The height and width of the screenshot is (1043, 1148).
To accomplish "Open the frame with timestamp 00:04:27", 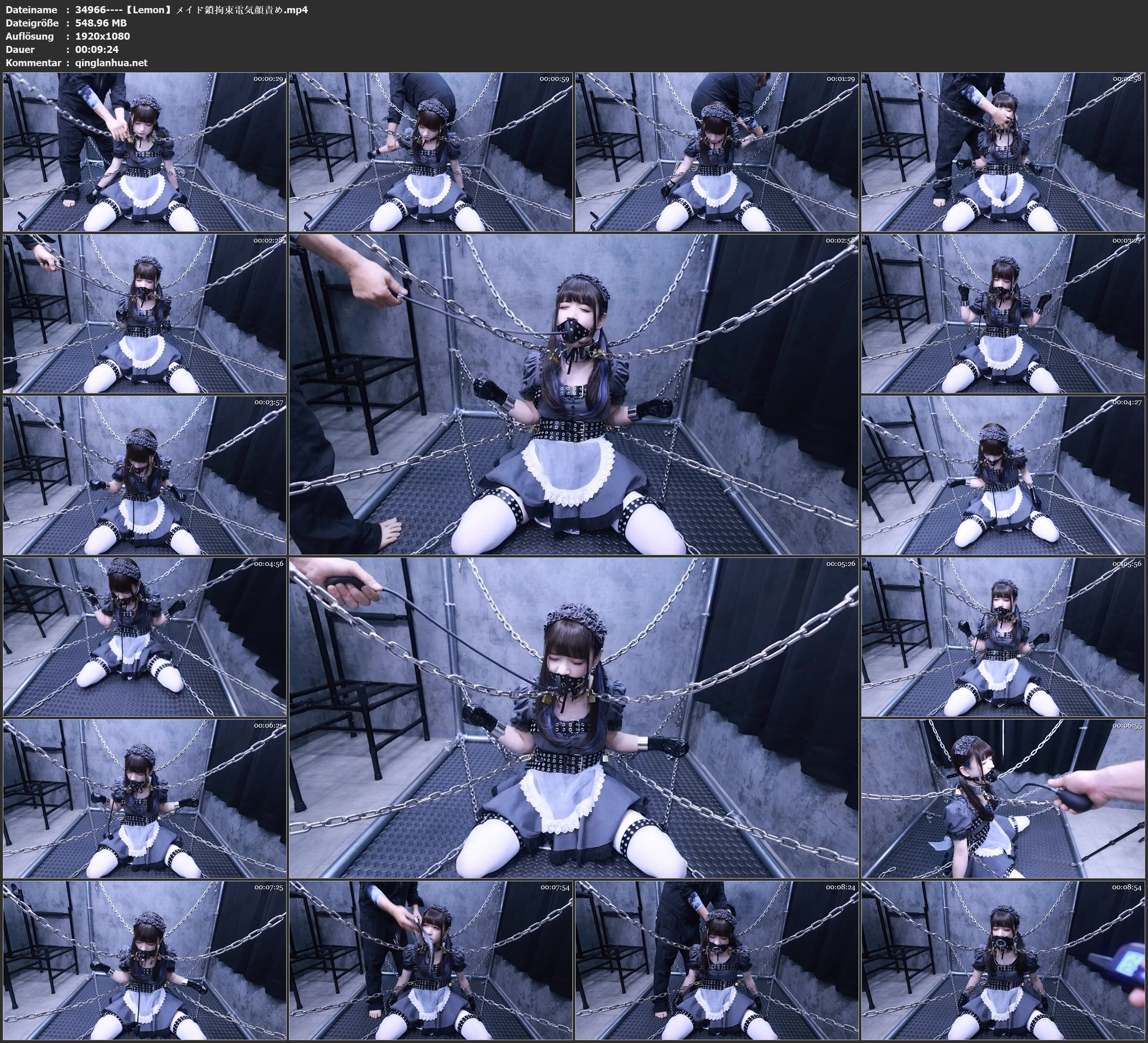I will coord(1003,475).
